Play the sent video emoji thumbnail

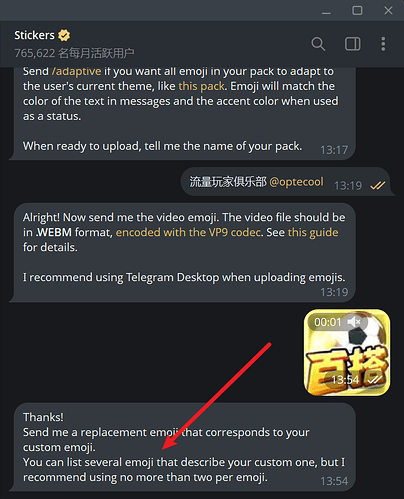347,352
